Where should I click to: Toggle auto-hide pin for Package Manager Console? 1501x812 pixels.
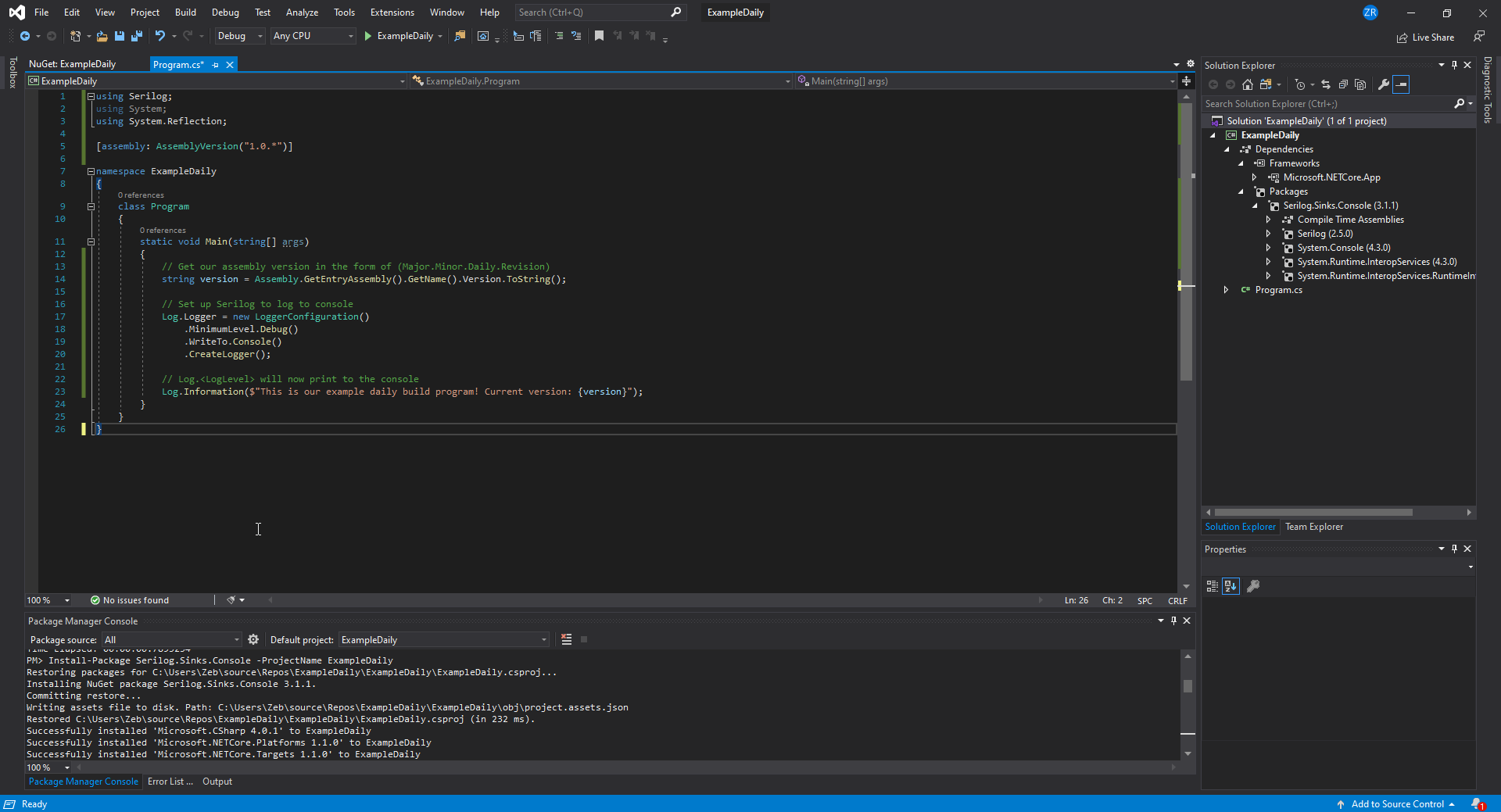(1173, 621)
